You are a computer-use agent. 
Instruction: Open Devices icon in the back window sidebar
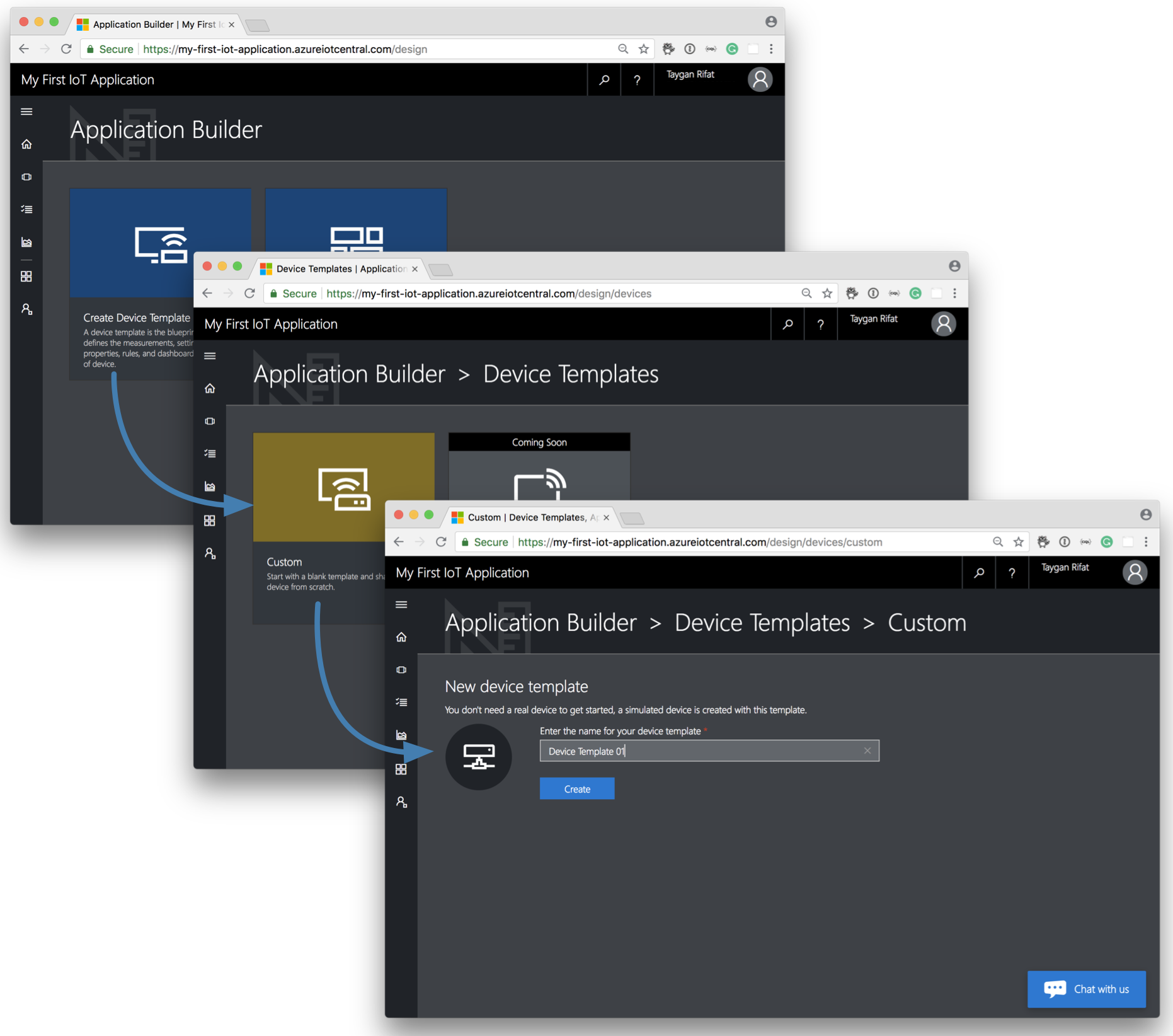tap(26, 177)
